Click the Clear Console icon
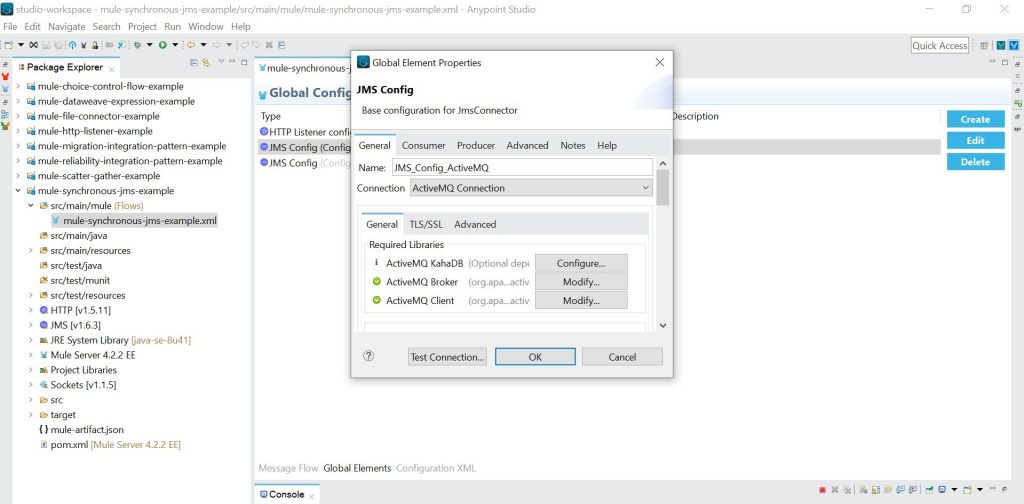 (864, 490)
